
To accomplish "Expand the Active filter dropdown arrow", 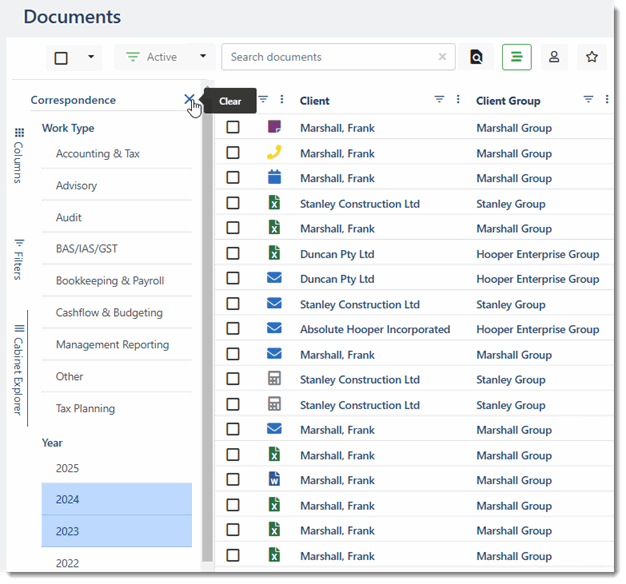I will tap(203, 56).
